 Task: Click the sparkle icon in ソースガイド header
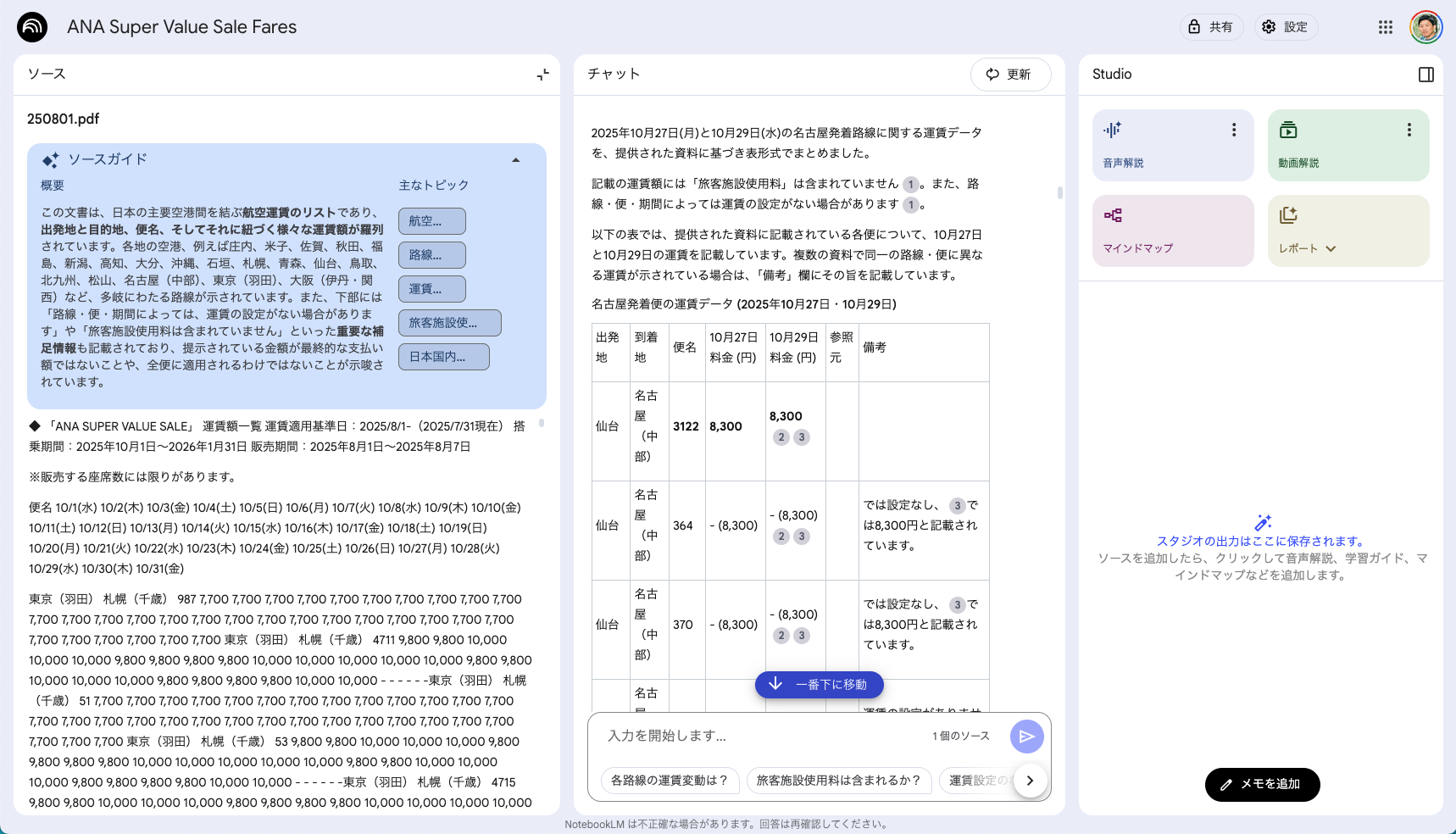pyautogui.click(x=51, y=160)
